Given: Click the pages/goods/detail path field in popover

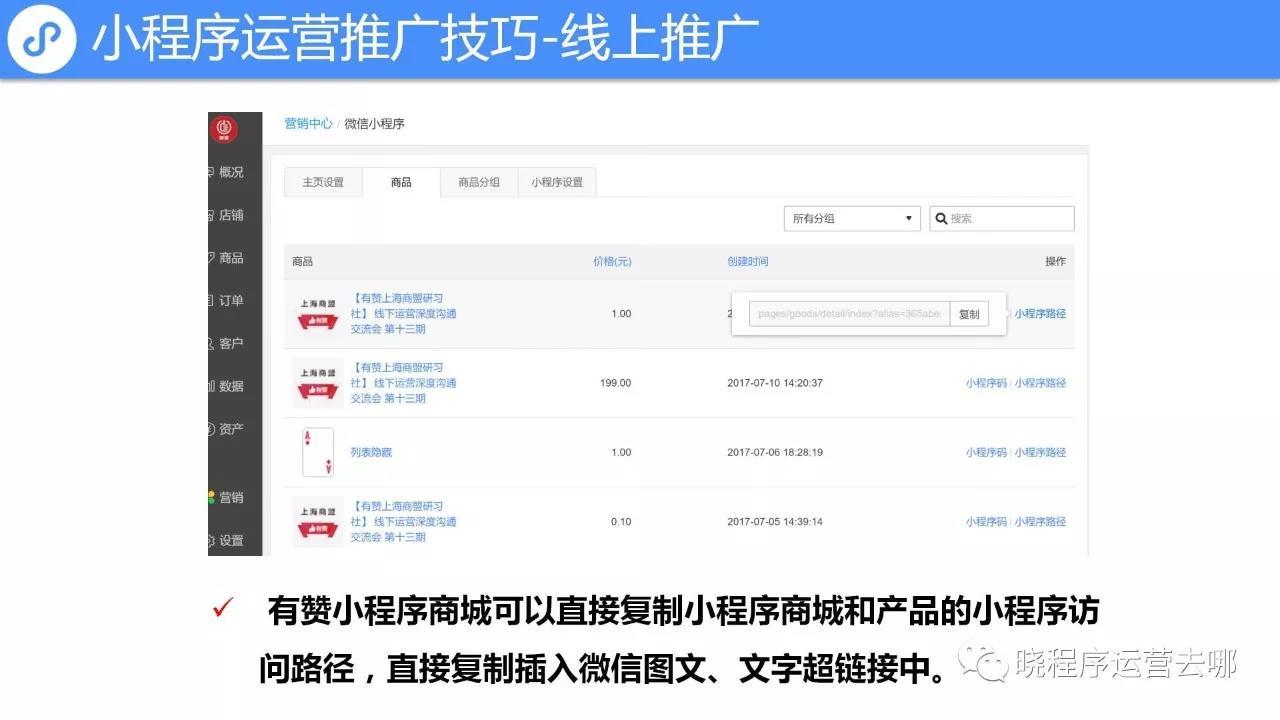Looking at the screenshot, I should coord(849,313).
